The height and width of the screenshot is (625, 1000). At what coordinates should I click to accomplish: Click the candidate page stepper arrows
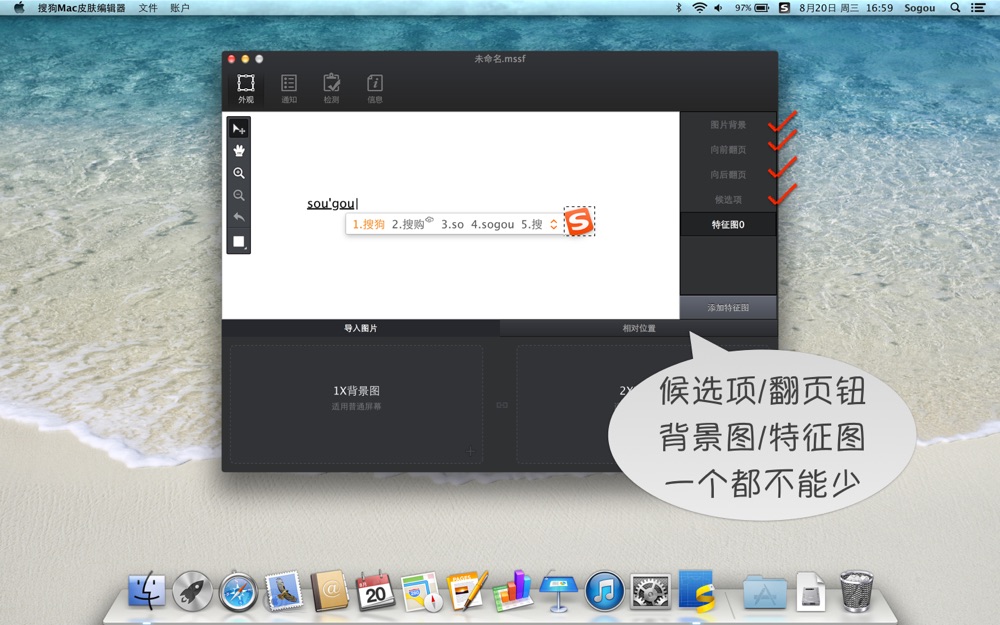(x=554, y=224)
